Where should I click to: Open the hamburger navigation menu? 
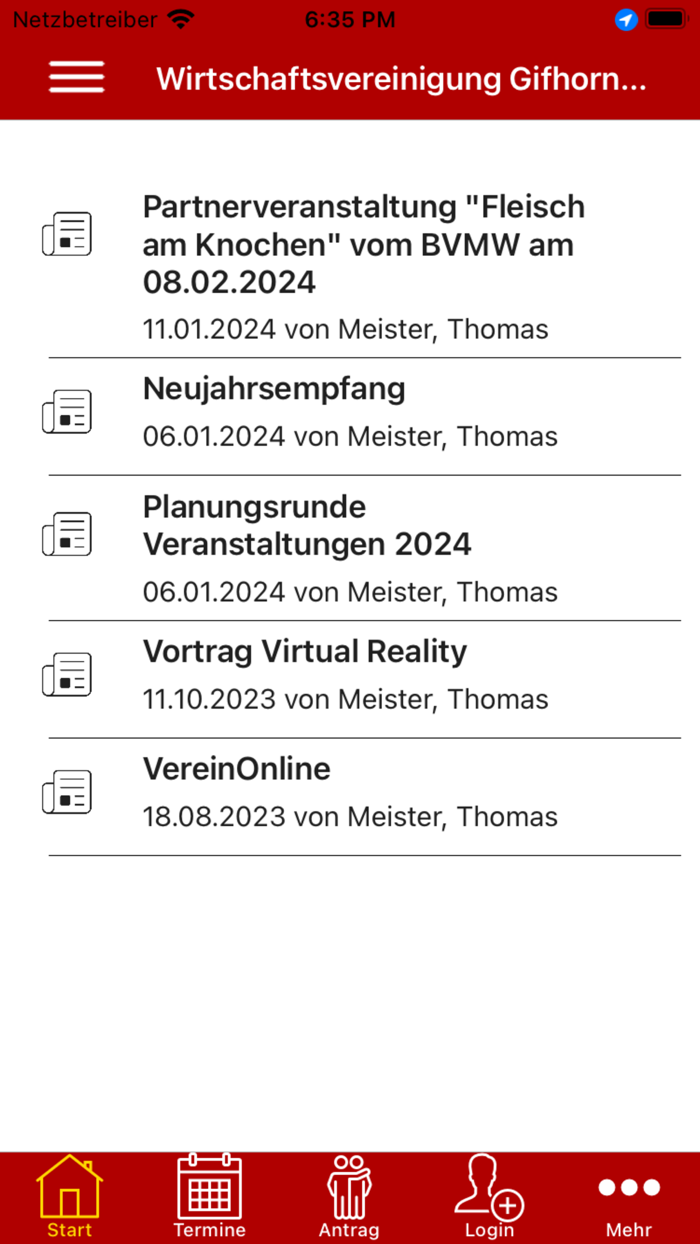75,78
